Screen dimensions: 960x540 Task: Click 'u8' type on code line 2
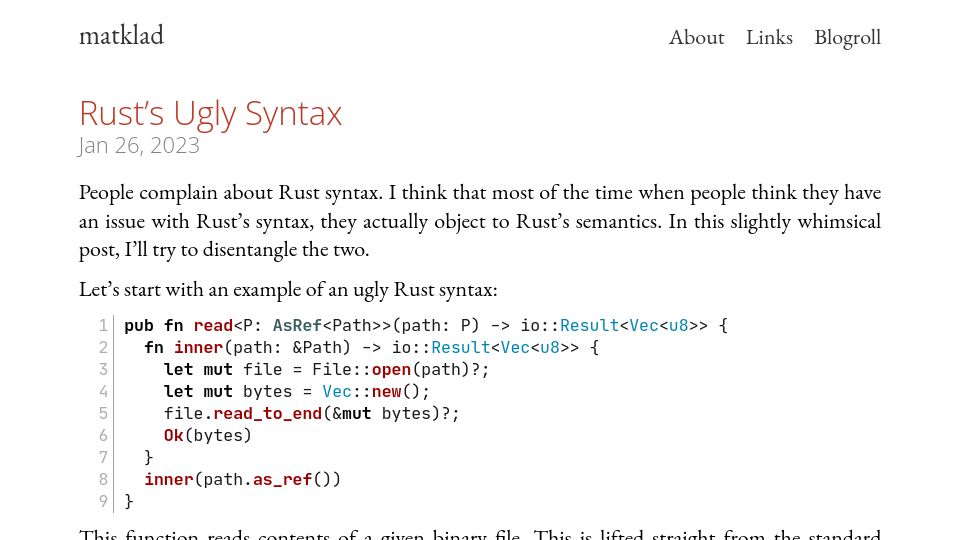[550, 347]
